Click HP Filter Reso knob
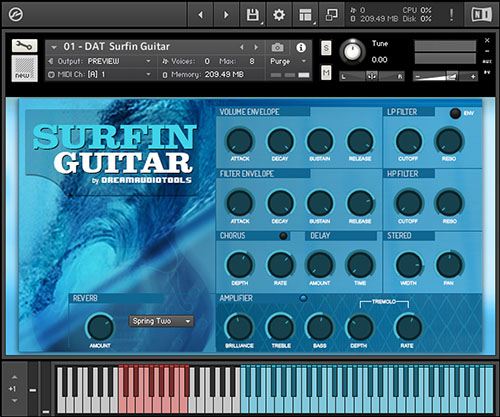 coord(449,203)
